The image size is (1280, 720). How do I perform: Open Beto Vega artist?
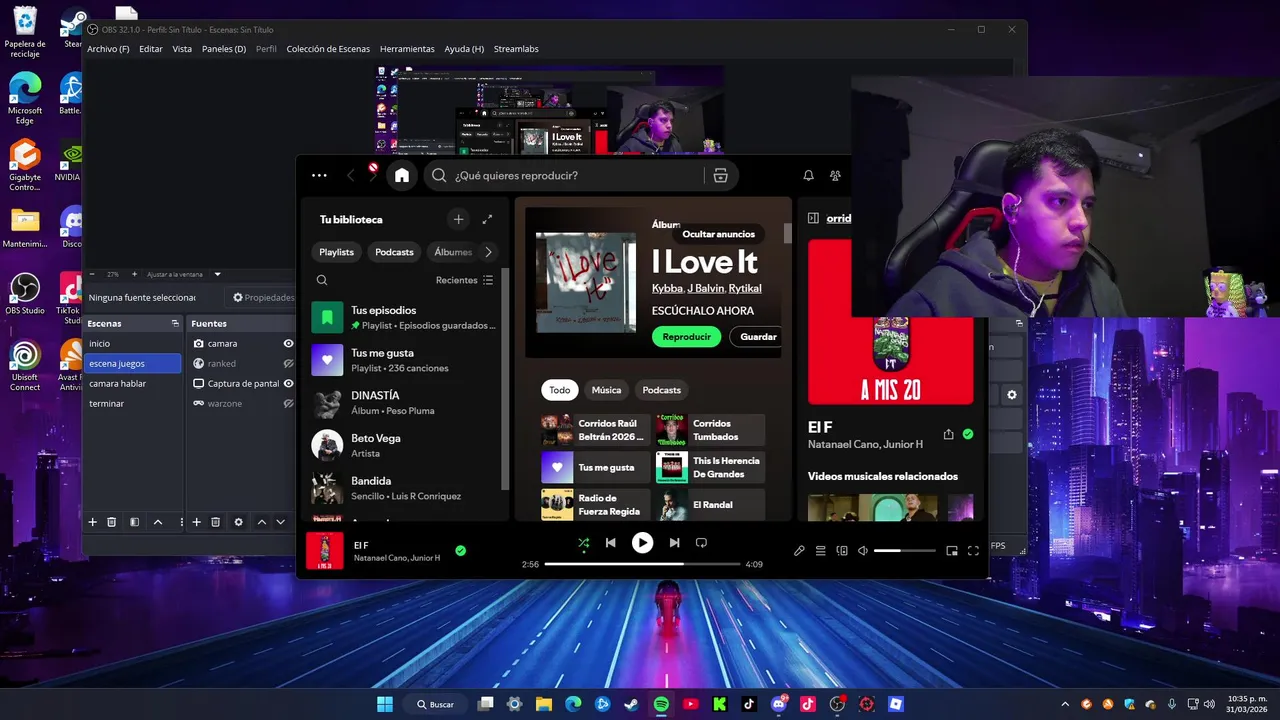[x=404, y=445]
